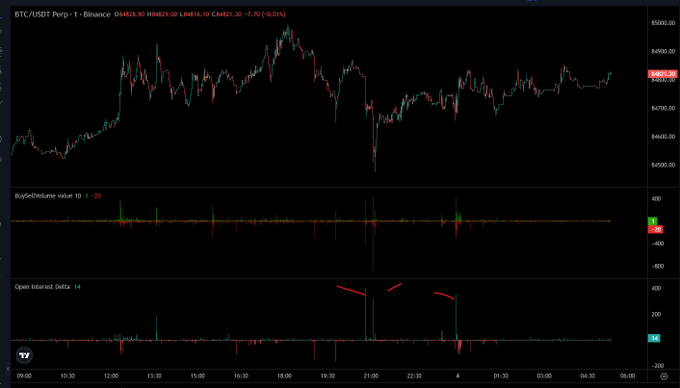Screen dimensions: 680x388
Task: Click the 09:00 time axis label
Action: click(24, 376)
